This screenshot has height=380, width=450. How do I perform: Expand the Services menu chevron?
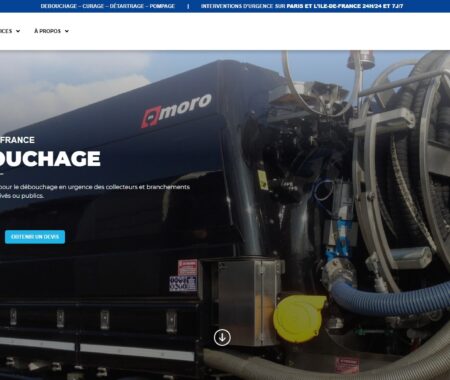click(x=18, y=31)
